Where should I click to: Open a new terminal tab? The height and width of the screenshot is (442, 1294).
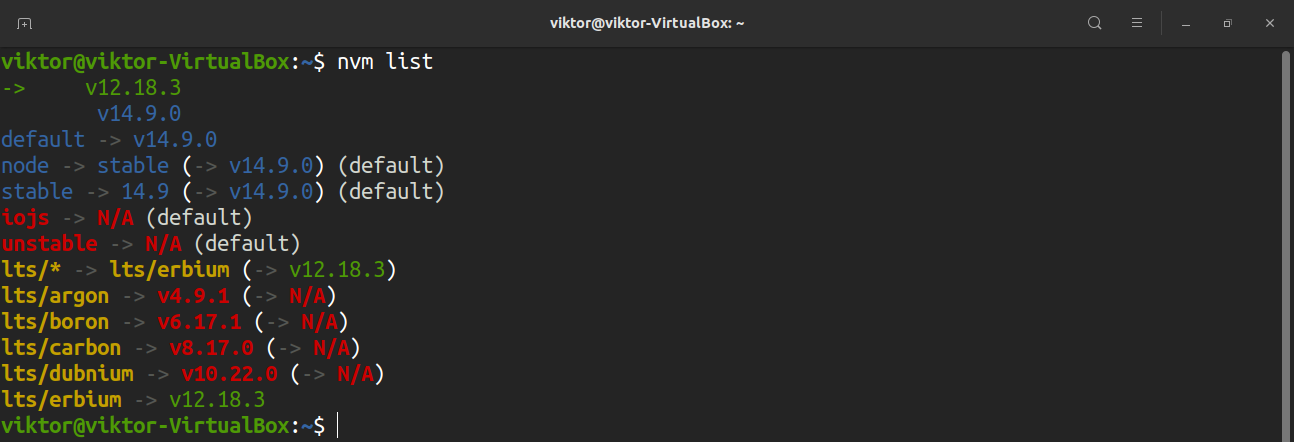[24, 23]
